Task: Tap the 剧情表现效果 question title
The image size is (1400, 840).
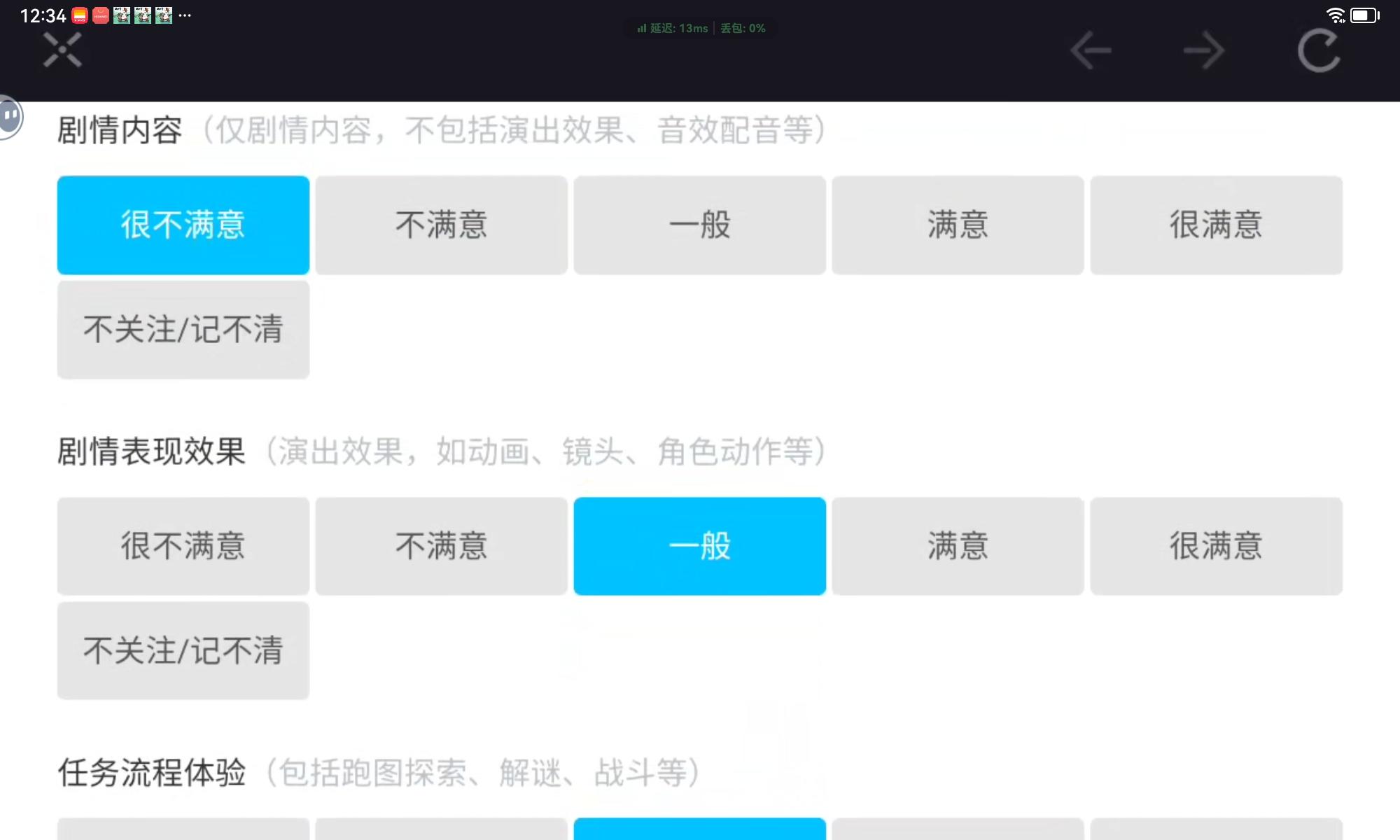Action: point(151,451)
